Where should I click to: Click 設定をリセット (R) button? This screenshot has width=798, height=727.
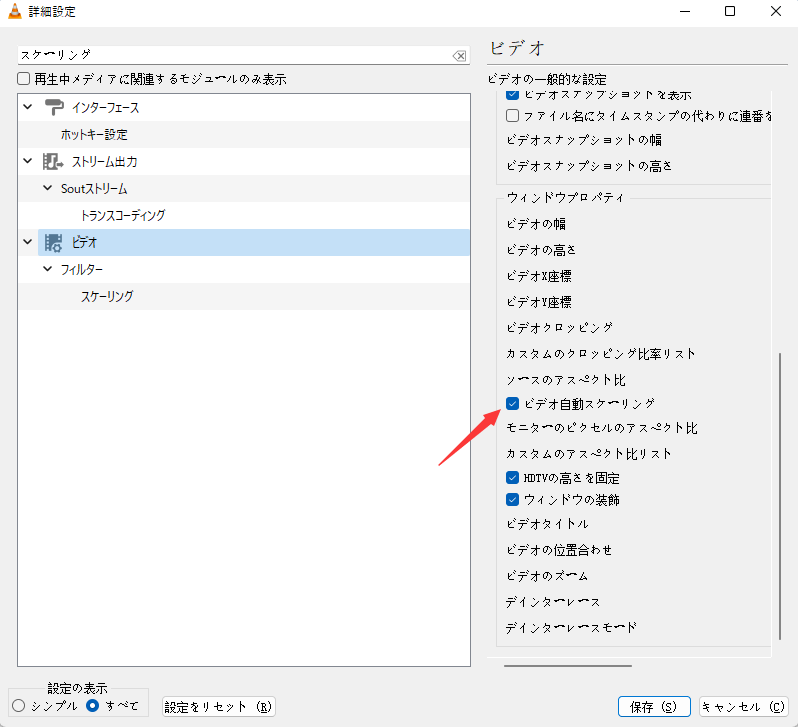218,706
